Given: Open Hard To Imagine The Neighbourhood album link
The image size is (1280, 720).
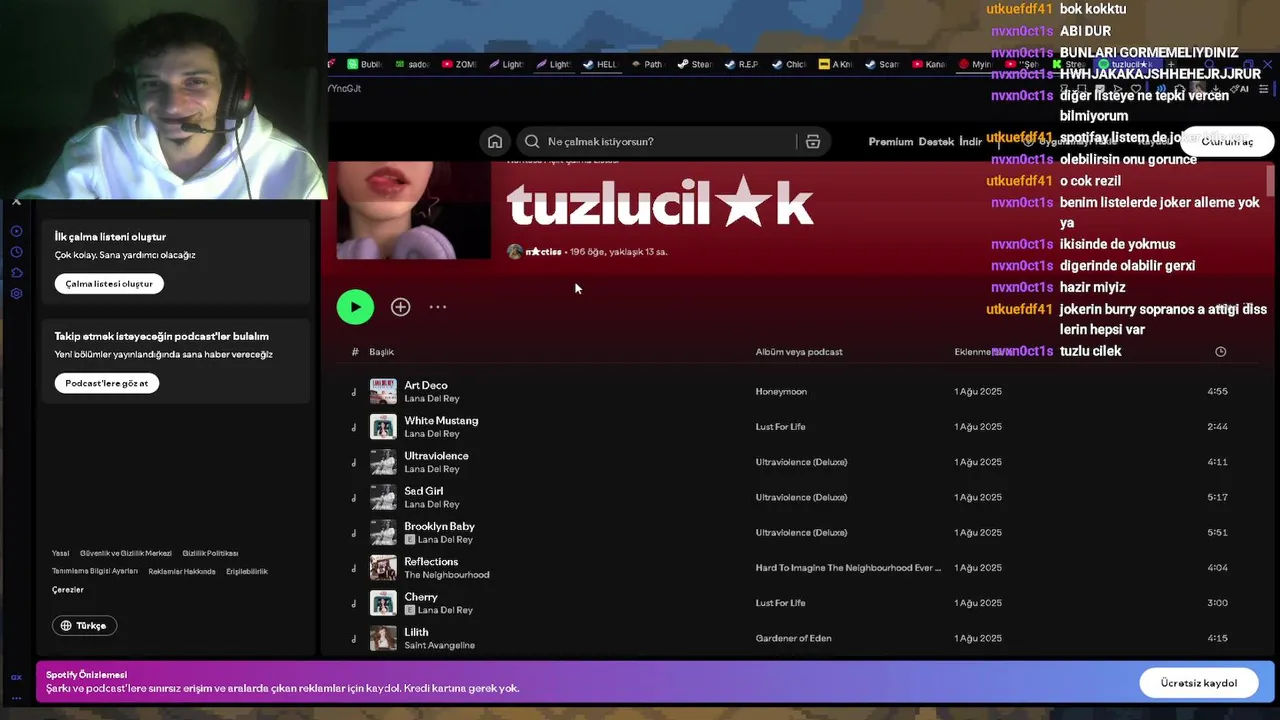Looking at the screenshot, I should (848, 568).
